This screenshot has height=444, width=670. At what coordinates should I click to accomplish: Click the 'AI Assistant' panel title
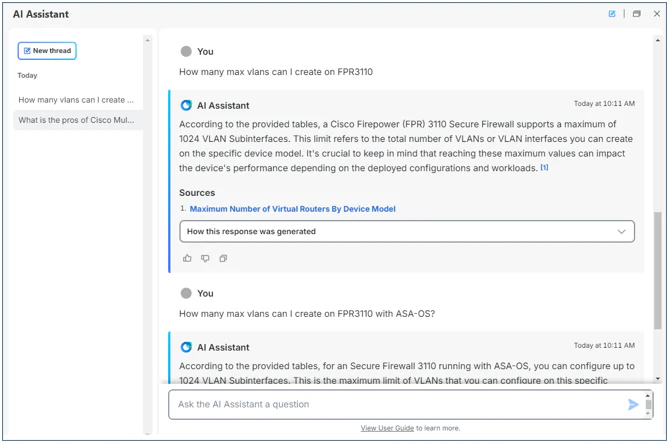click(41, 14)
